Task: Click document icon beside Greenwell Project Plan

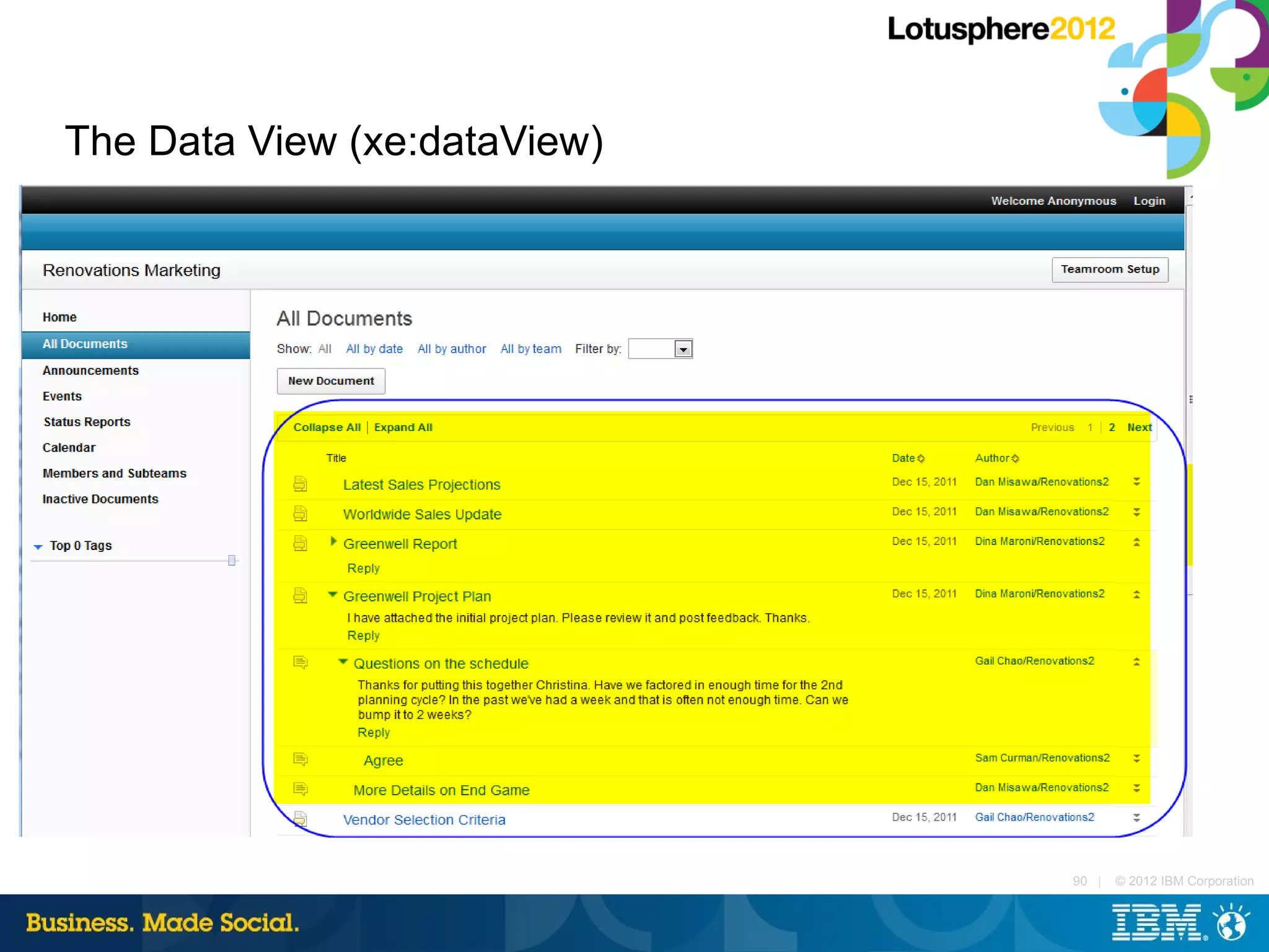Action: [x=301, y=596]
